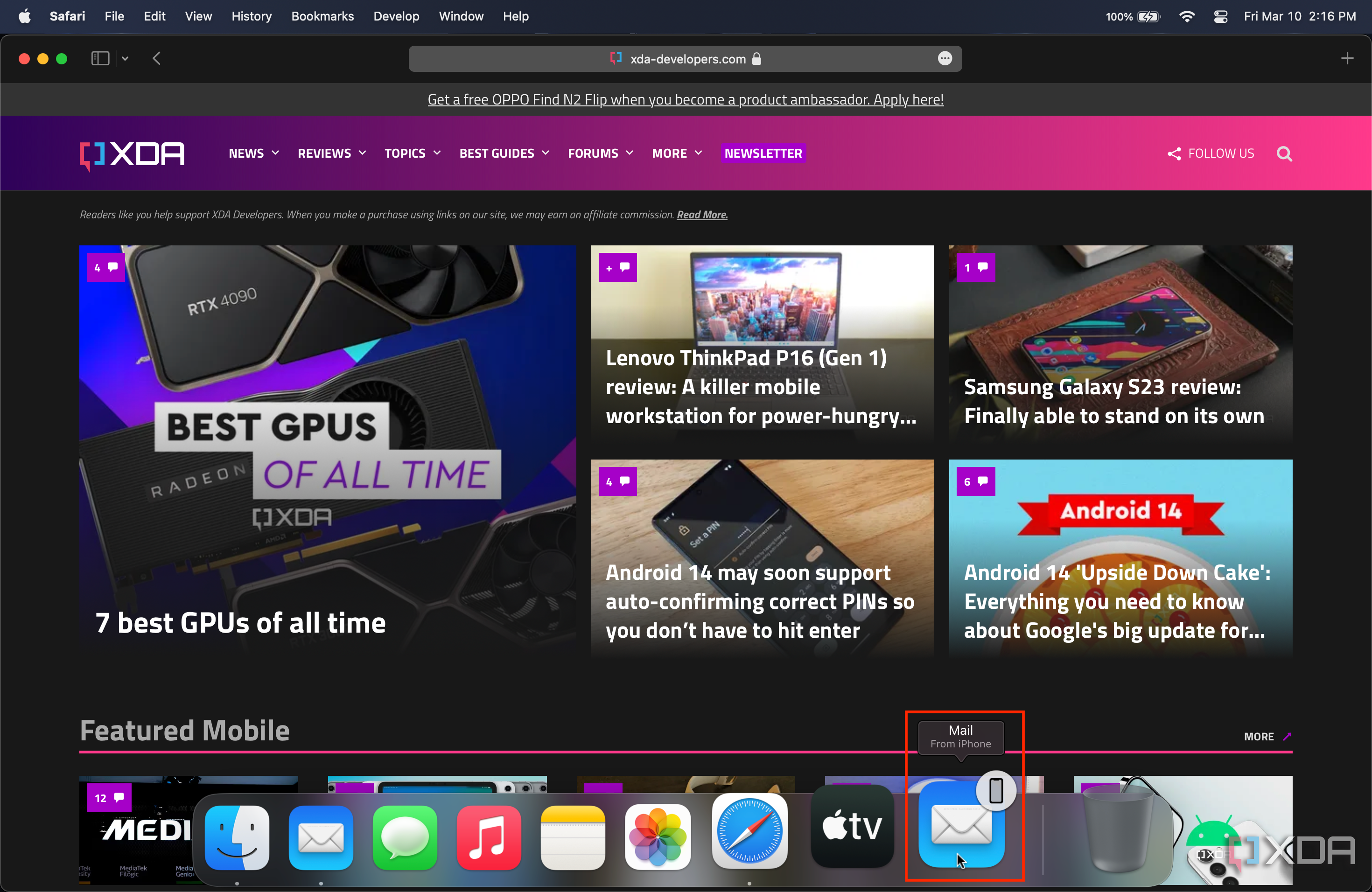Open Samsung Galaxy S23 review article
The width and height of the screenshot is (1372, 892).
point(1114,402)
